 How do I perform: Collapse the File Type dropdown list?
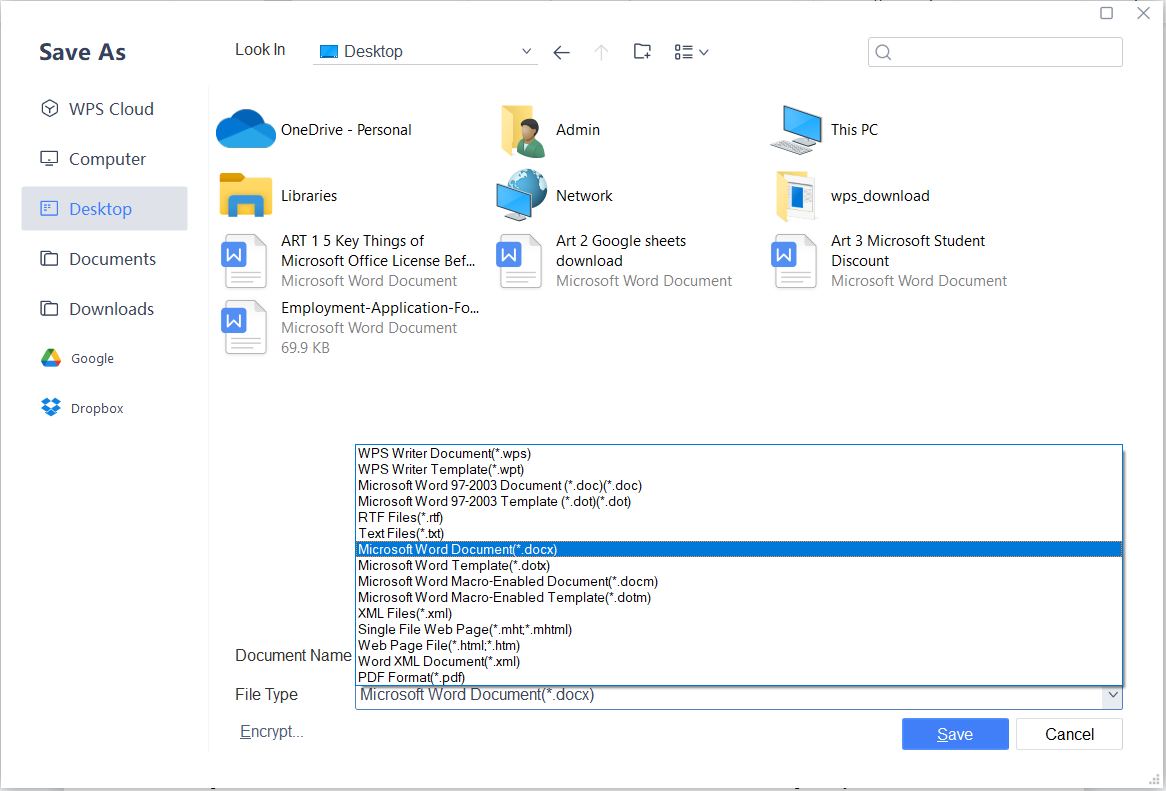[1113, 694]
